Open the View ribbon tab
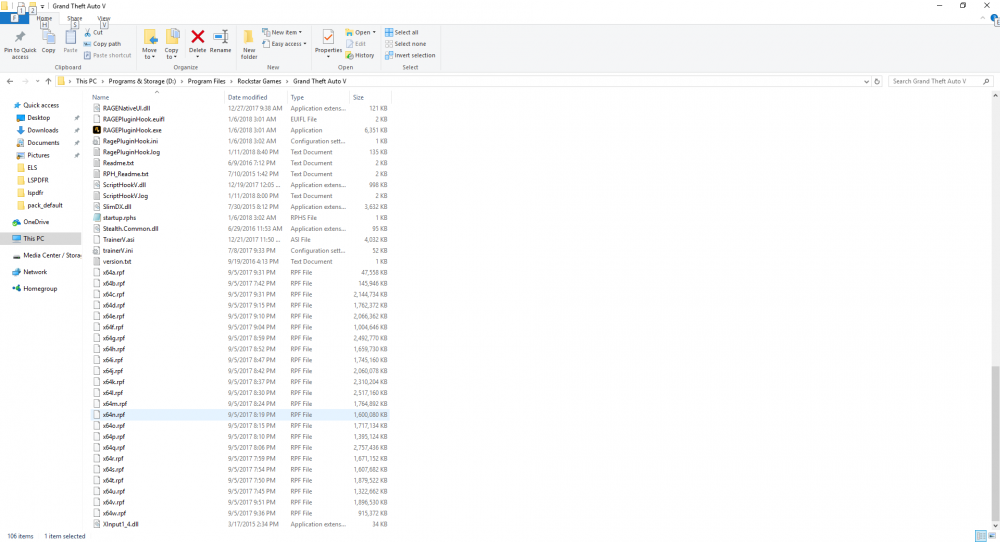 (104, 18)
